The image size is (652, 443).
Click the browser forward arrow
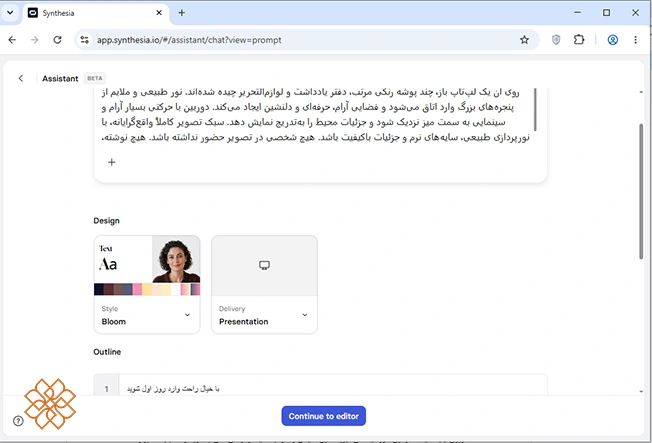coord(35,40)
